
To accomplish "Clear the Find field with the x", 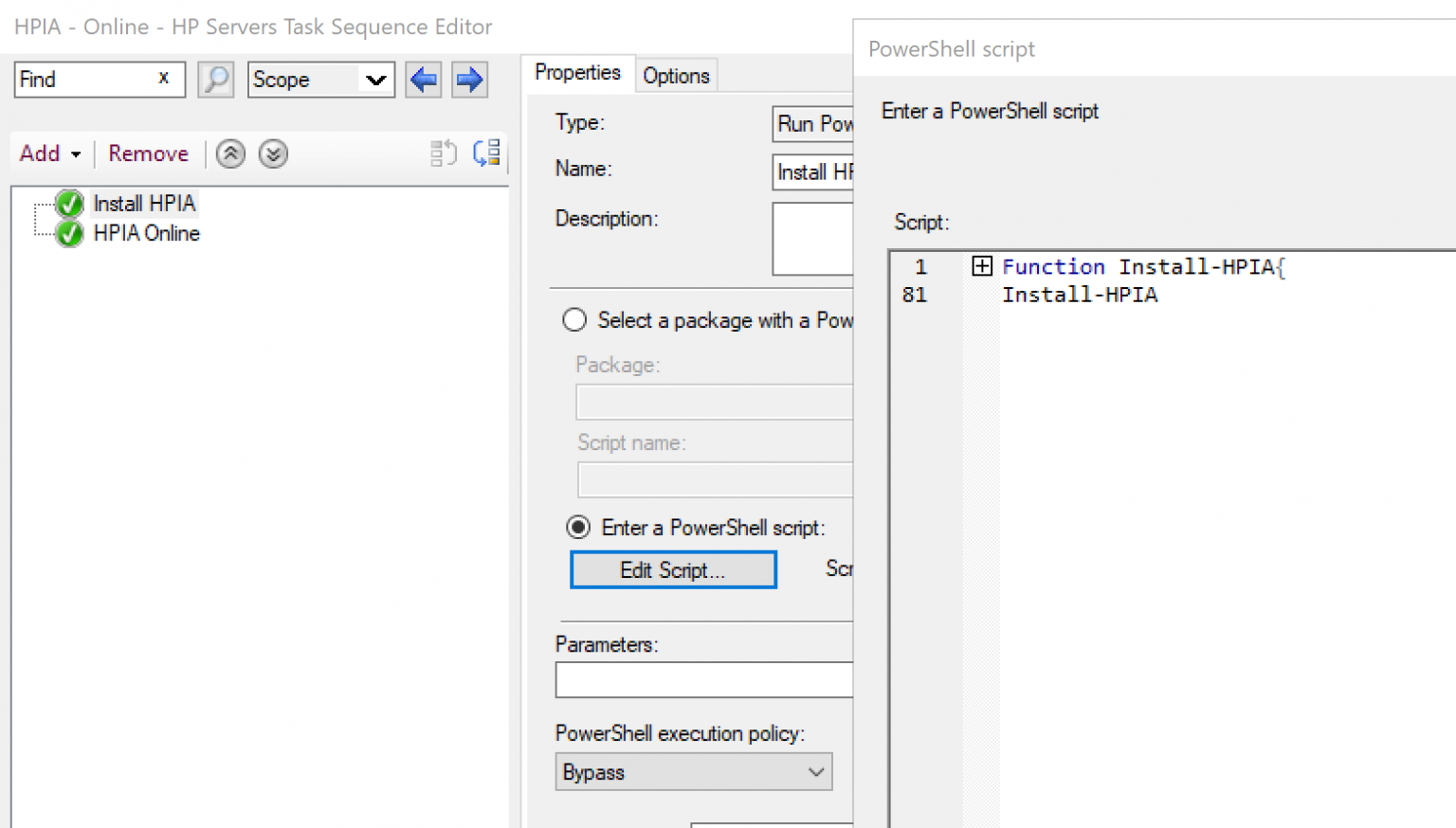I will click(x=163, y=79).
